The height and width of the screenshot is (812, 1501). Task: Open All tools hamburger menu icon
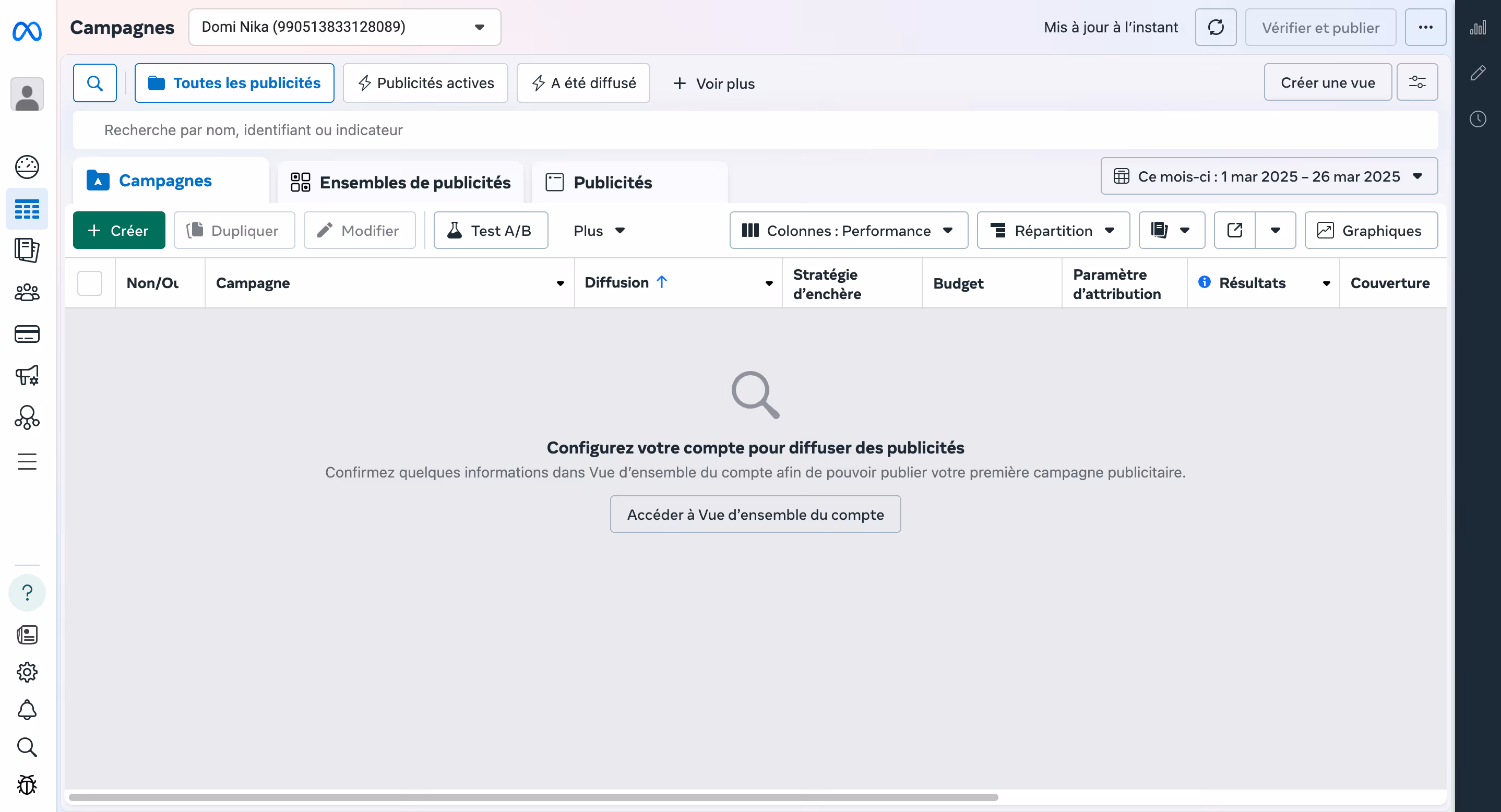point(27,461)
